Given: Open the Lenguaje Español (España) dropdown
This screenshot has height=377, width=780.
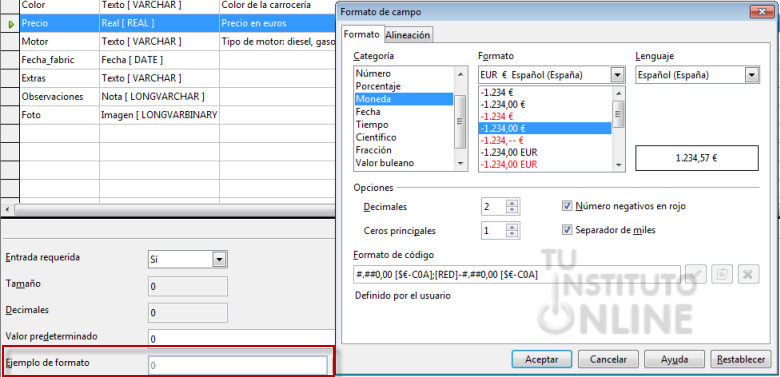Looking at the screenshot, I should (752, 75).
